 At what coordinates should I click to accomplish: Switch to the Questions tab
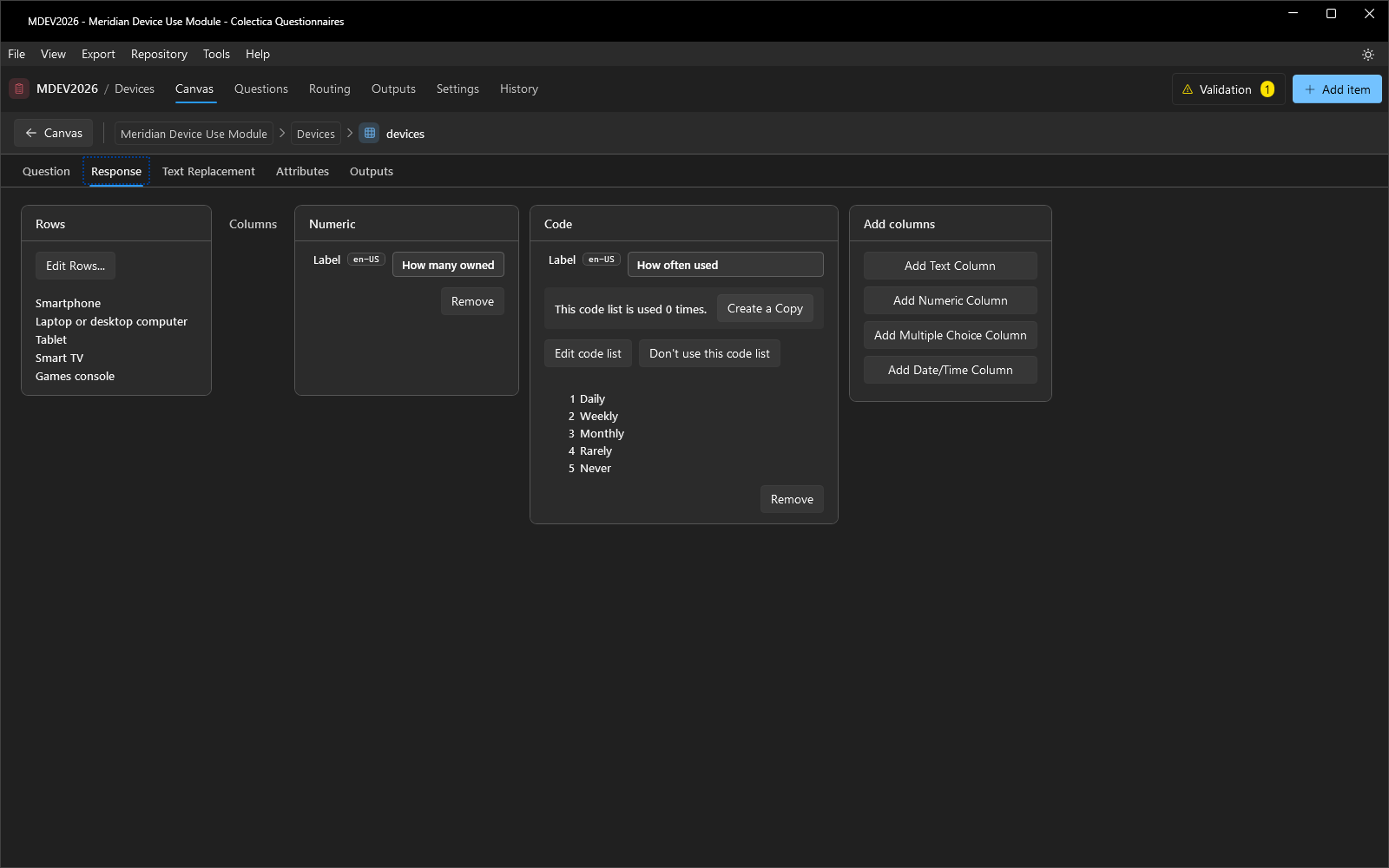(x=261, y=89)
